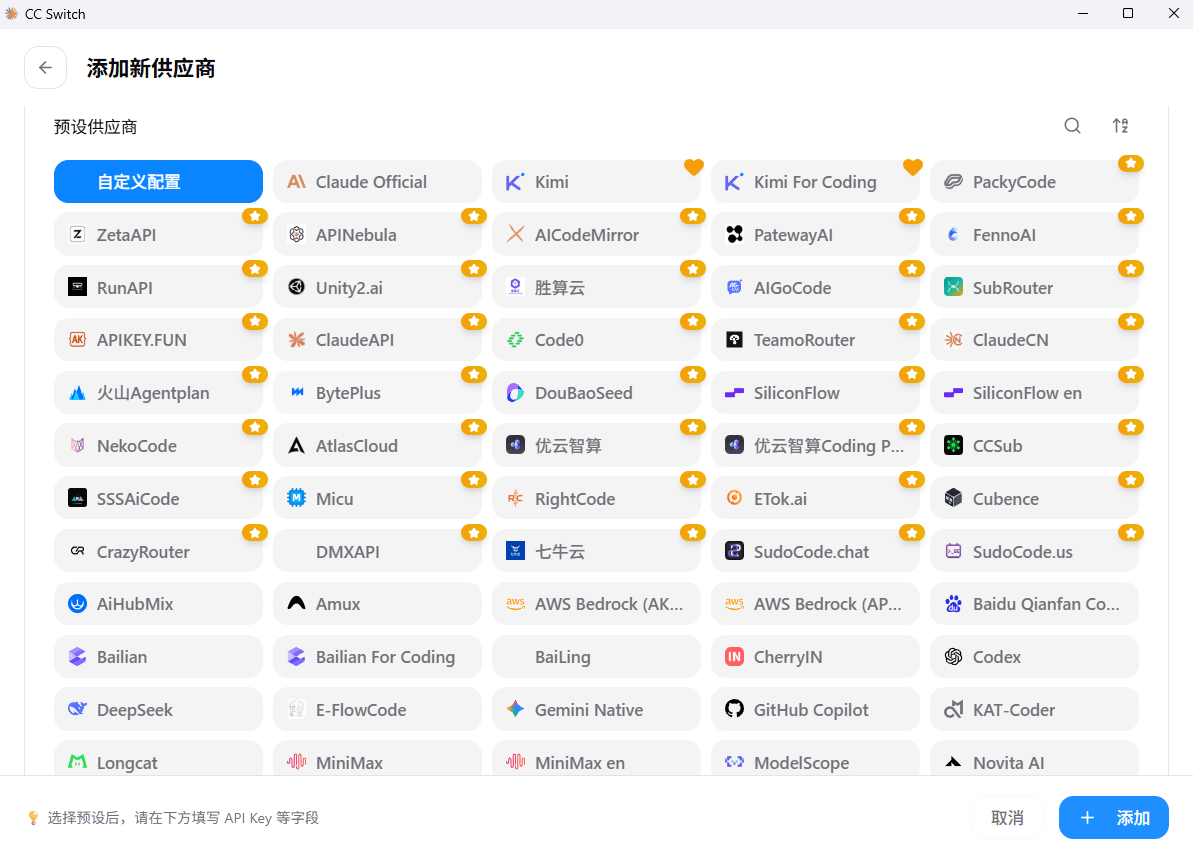Choose the SudoCode.chat provider
The width and height of the screenshot is (1193, 849).
[816, 551]
